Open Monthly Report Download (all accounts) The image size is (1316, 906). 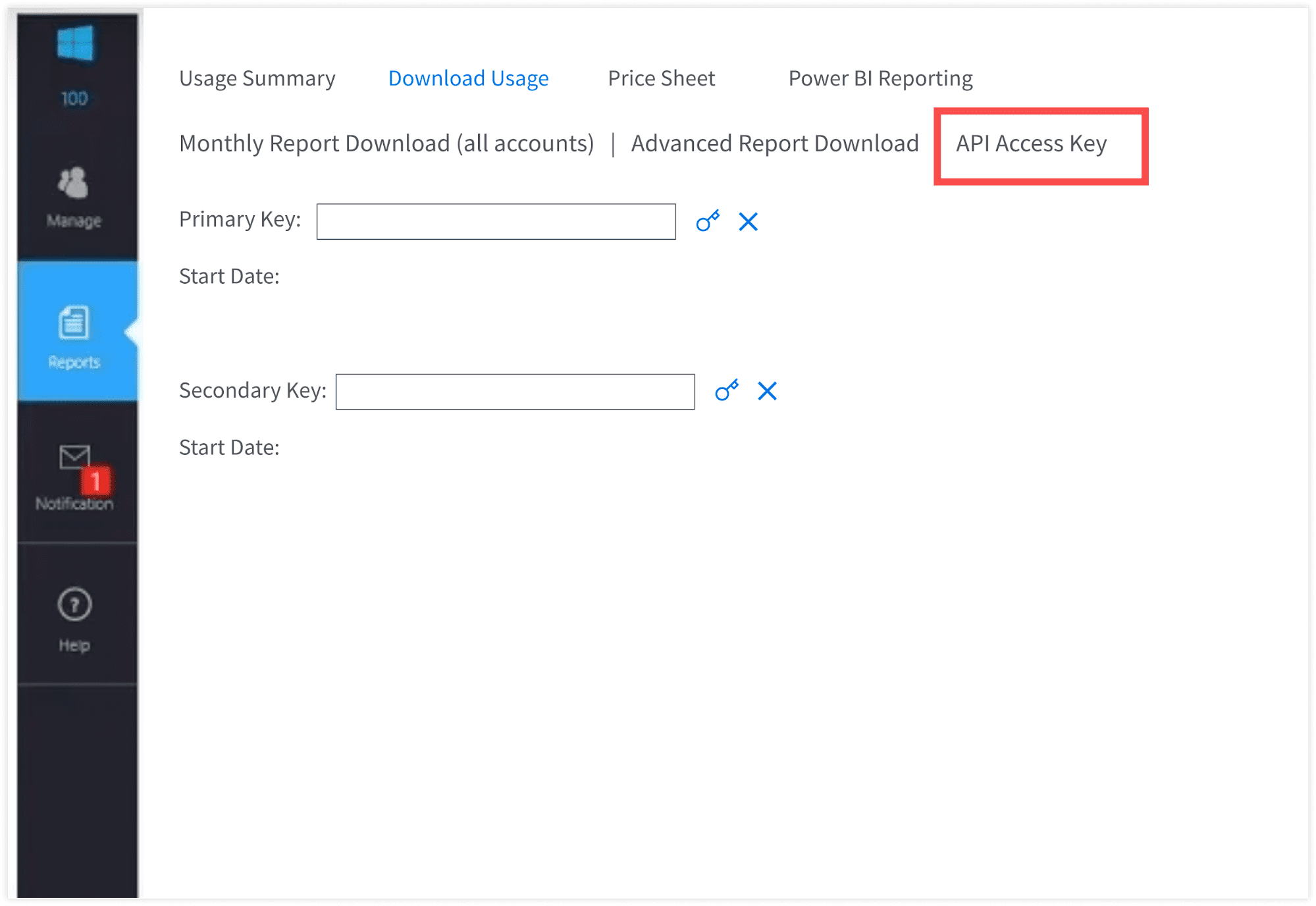pyautogui.click(x=386, y=144)
